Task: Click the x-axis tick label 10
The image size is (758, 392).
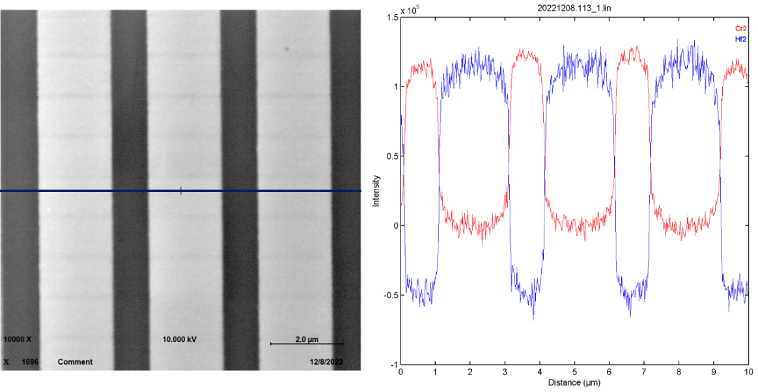Action: click(x=748, y=372)
